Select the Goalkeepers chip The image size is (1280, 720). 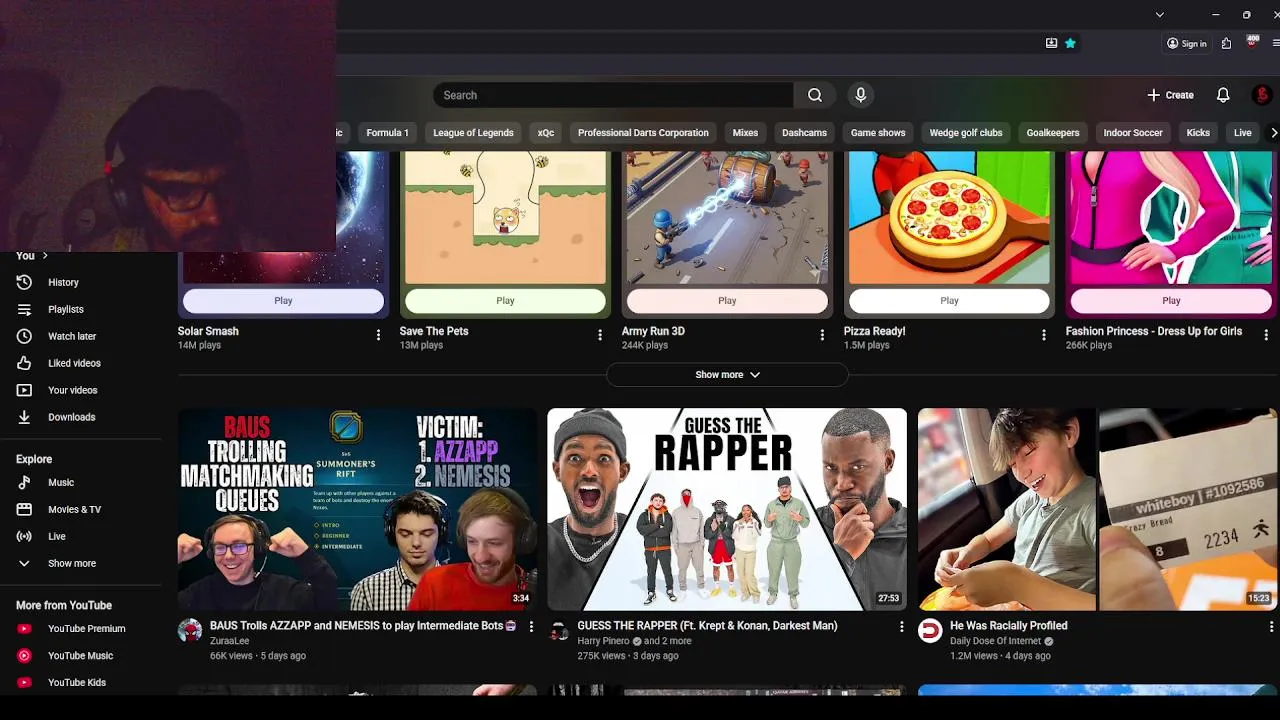[x=1053, y=133]
